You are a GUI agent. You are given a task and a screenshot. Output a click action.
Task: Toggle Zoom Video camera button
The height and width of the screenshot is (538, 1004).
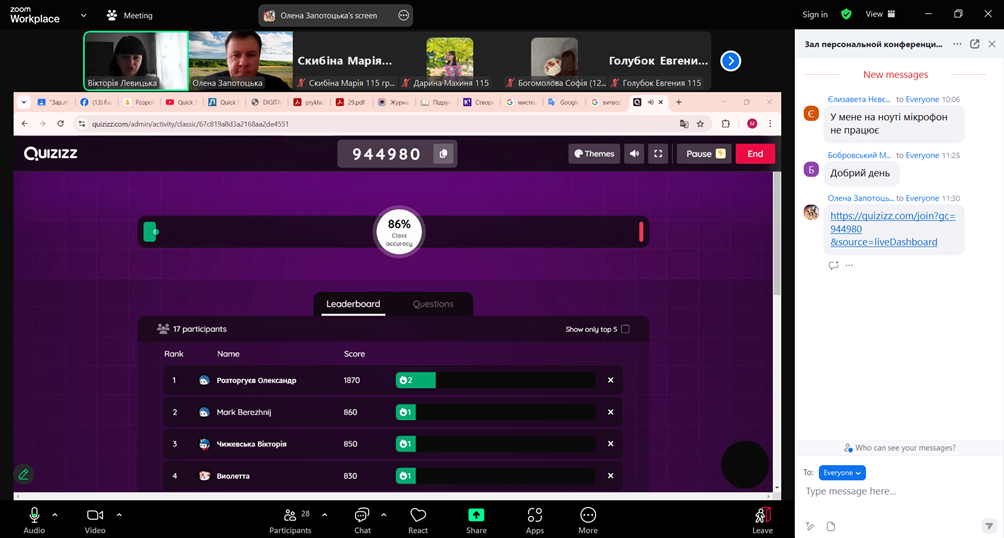95,520
